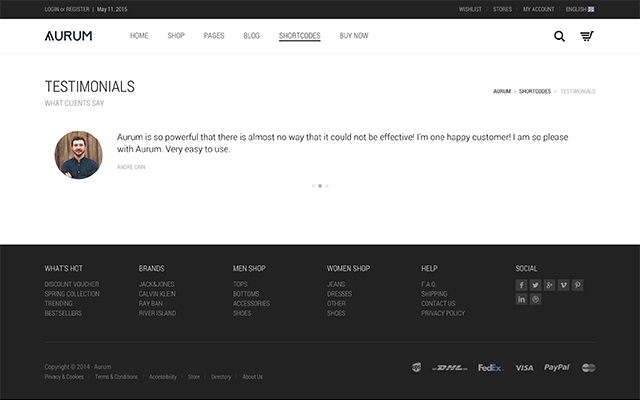The height and width of the screenshot is (400, 640).
Task: Open the Pinterest social icon
Action: click(578, 285)
